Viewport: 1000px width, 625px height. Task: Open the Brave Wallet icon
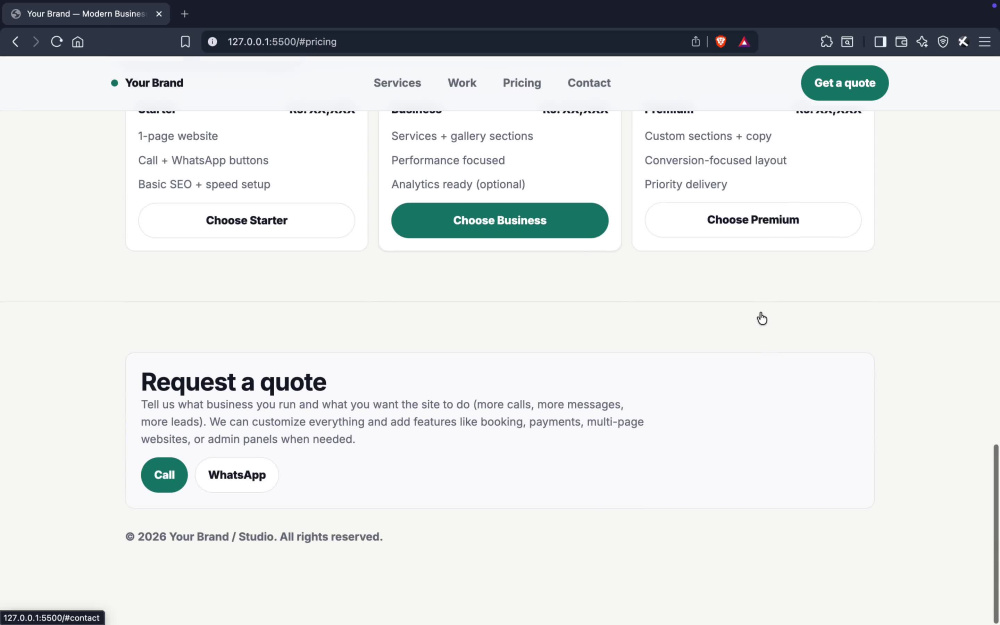tap(901, 41)
